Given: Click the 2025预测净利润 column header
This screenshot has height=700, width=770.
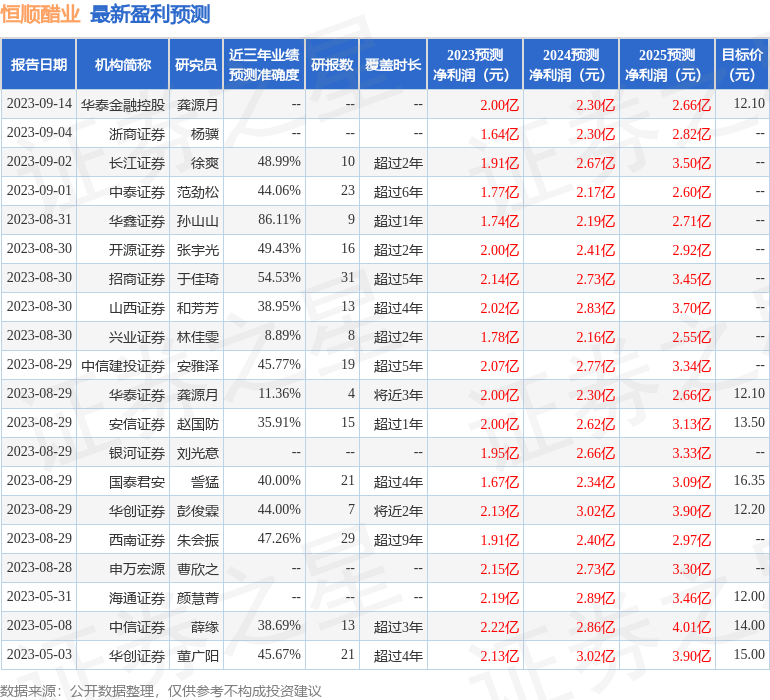Looking at the screenshot, I should click(667, 64).
